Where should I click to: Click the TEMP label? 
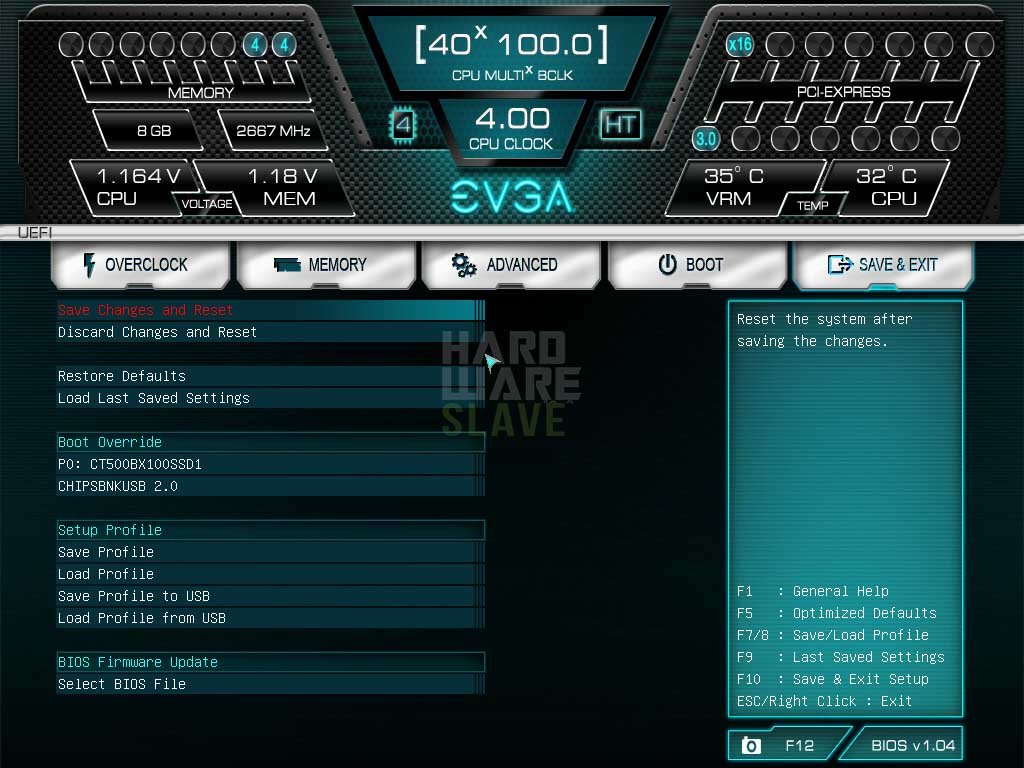pyautogui.click(x=812, y=206)
